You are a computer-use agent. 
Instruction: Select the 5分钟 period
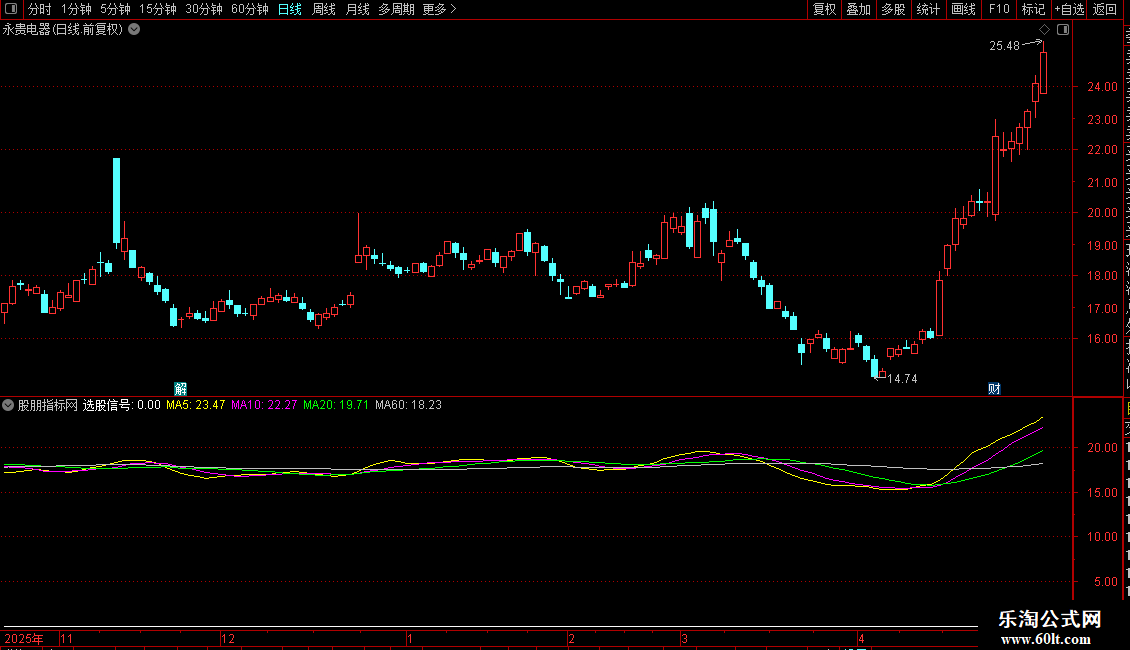[x=115, y=9]
